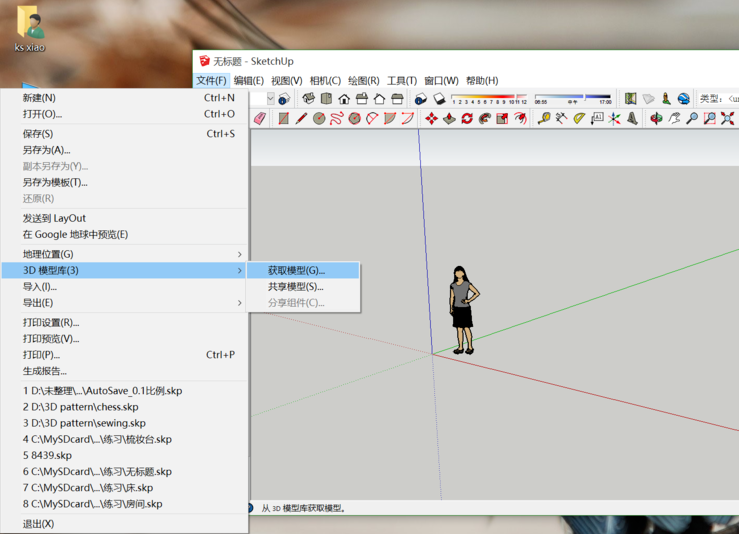Click Photo Textures person icon
Viewport: 739px width, 534px height.
(666, 99)
